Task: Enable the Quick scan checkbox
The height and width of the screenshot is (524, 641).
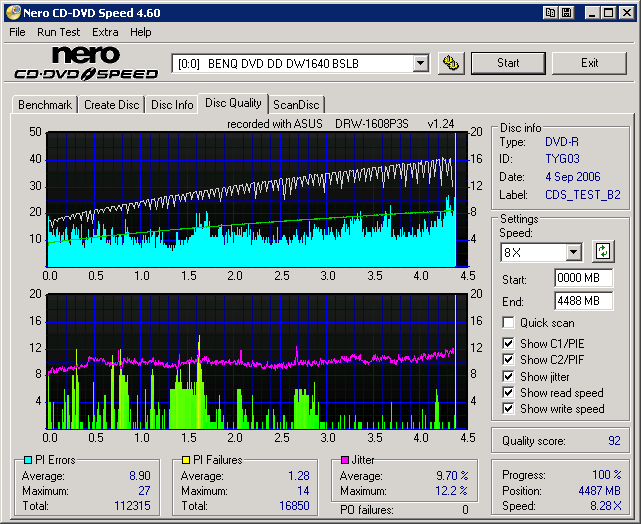Action: [x=509, y=323]
